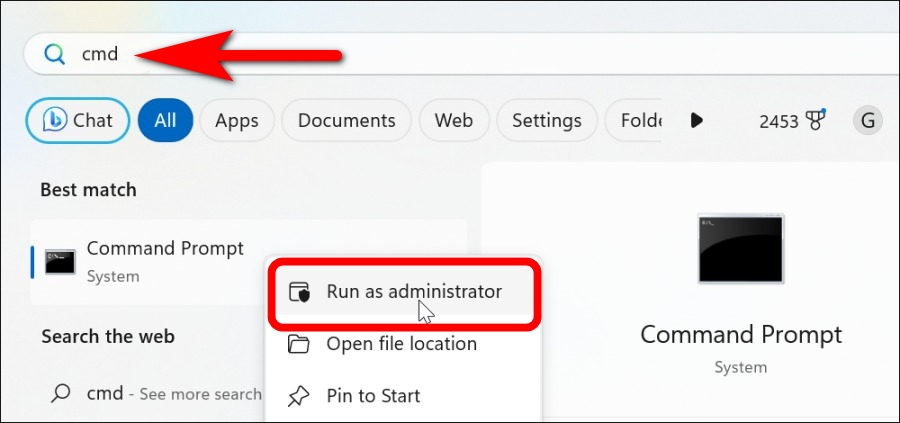900x423 pixels.
Task: Click the Command Prompt icon in best match
Action: [60, 261]
